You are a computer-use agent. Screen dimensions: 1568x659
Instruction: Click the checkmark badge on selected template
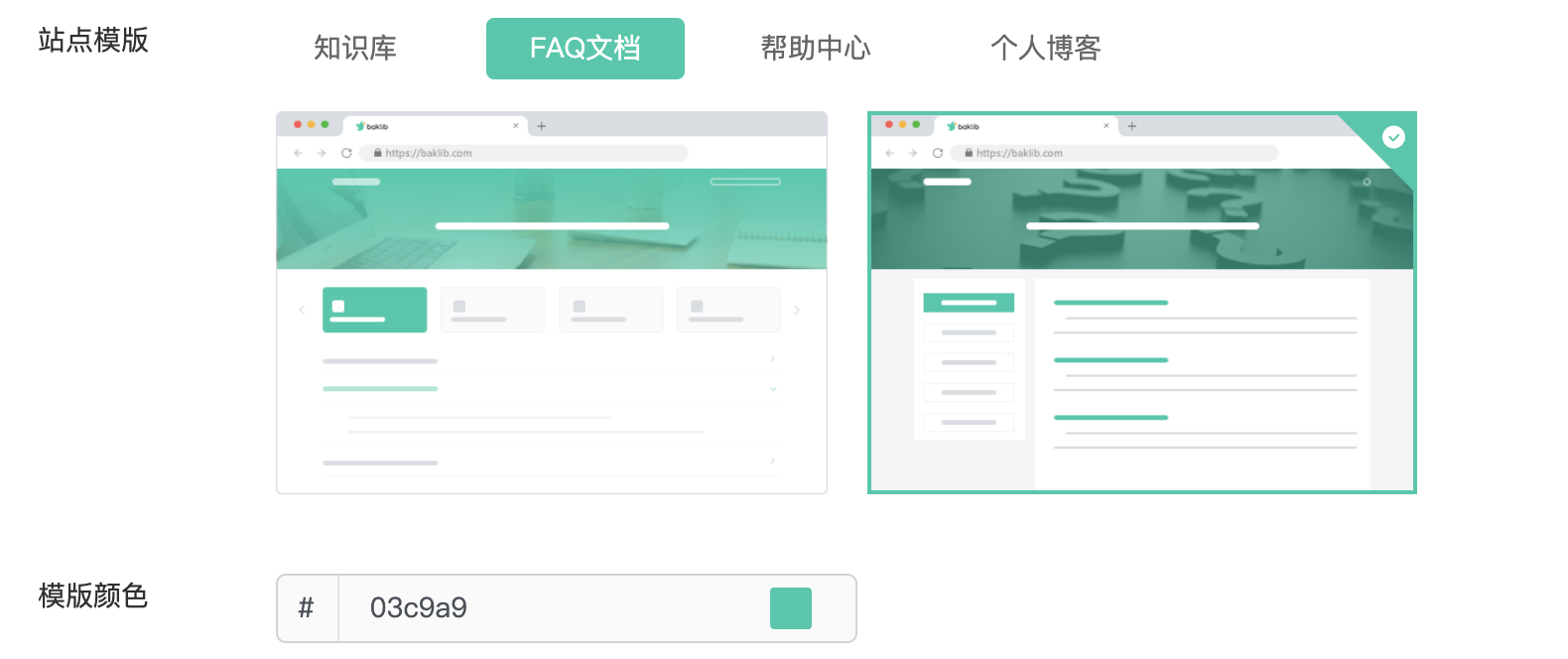click(1393, 137)
